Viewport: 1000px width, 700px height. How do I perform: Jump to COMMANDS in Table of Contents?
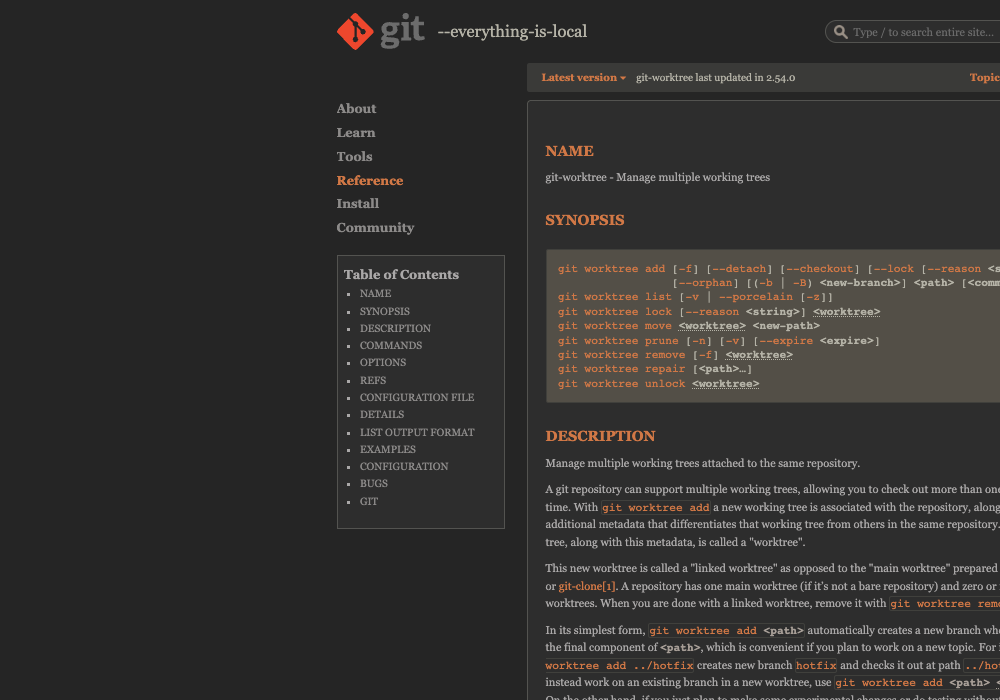[x=390, y=346]
